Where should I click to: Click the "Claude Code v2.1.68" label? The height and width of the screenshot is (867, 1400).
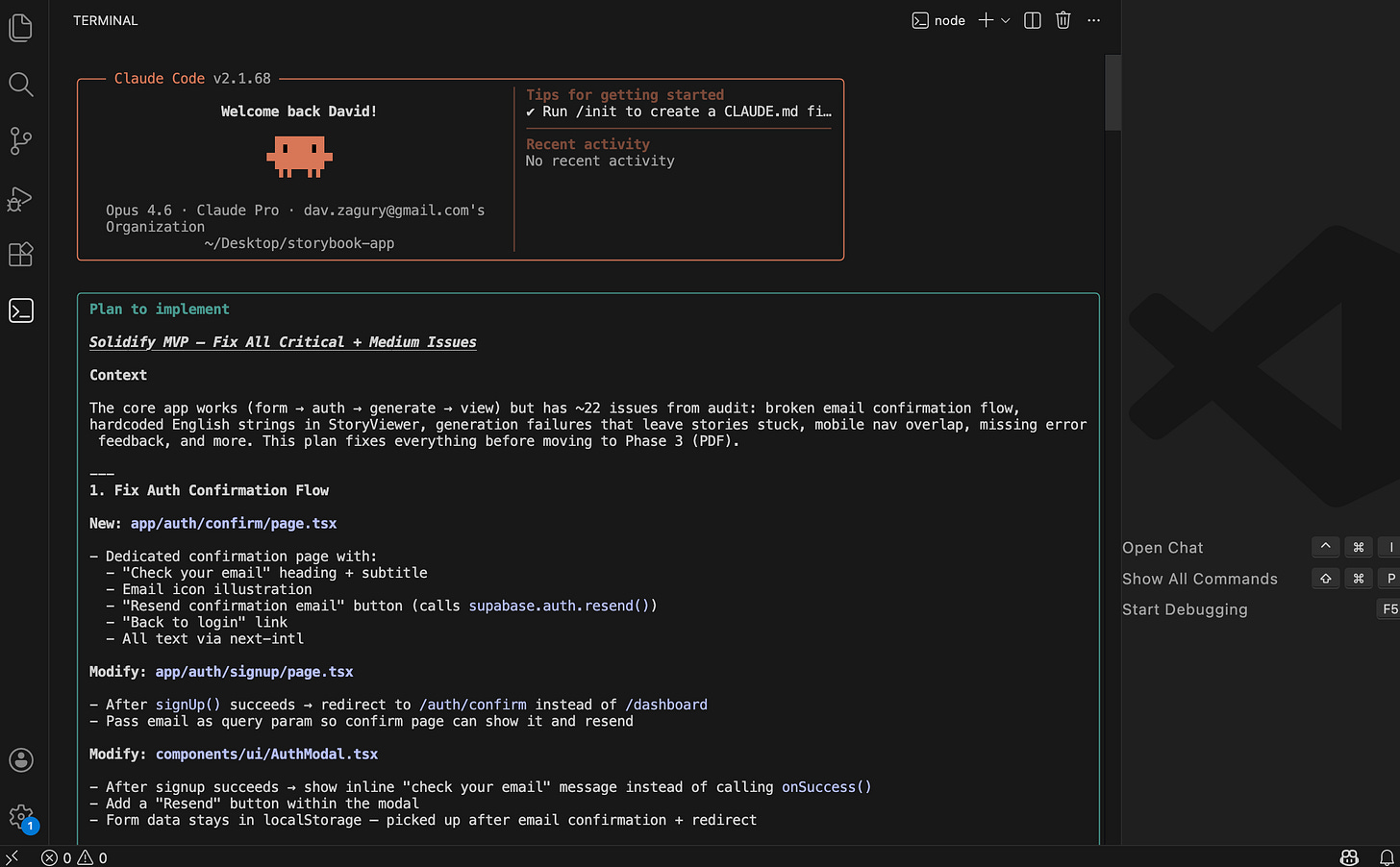(x=192, y=79)
